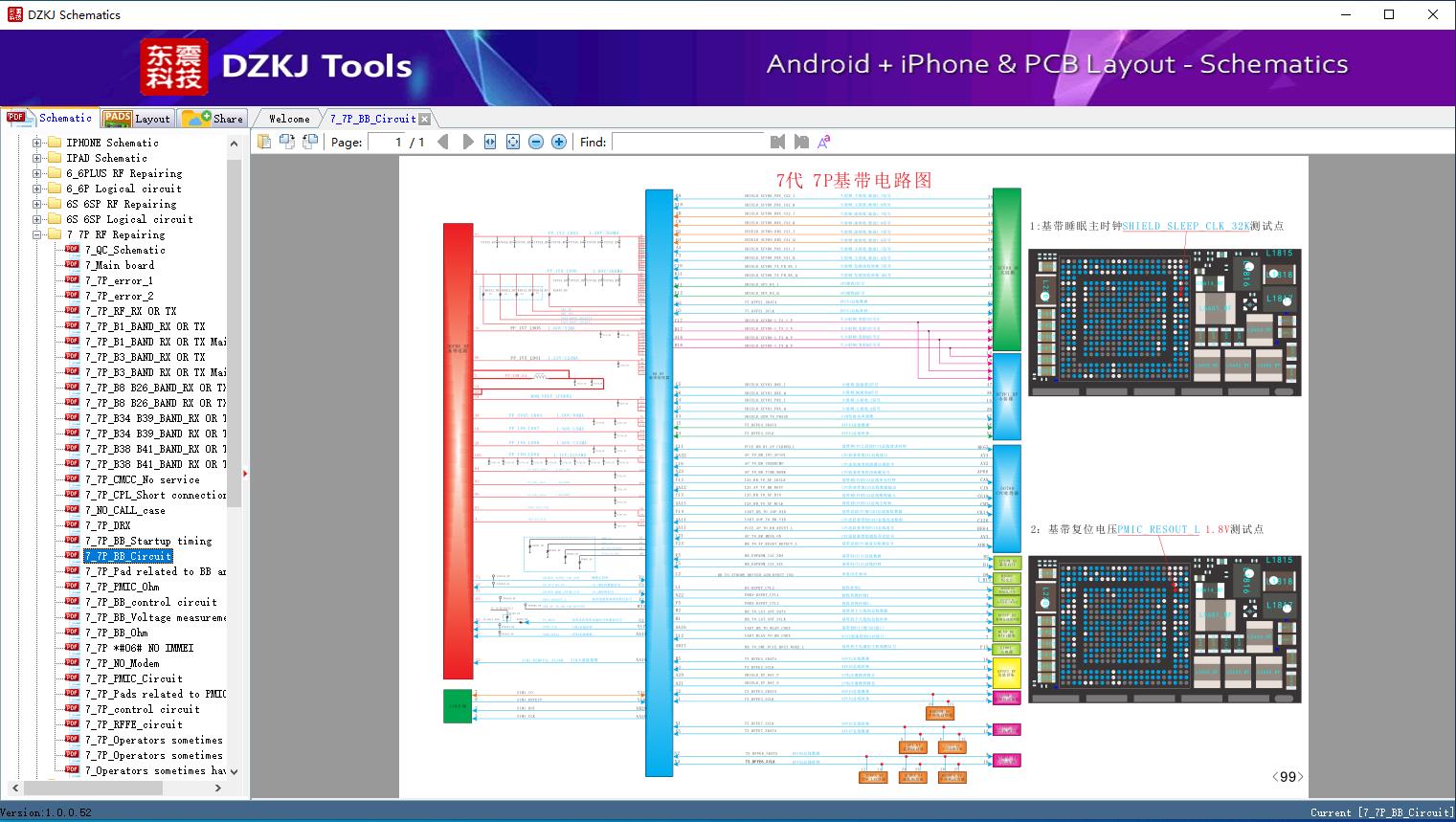The width and height of the screenshot is (1456, 822).
Task: Expand the 6S 6SP Logical circuit folder
Action: coord(37,219)
